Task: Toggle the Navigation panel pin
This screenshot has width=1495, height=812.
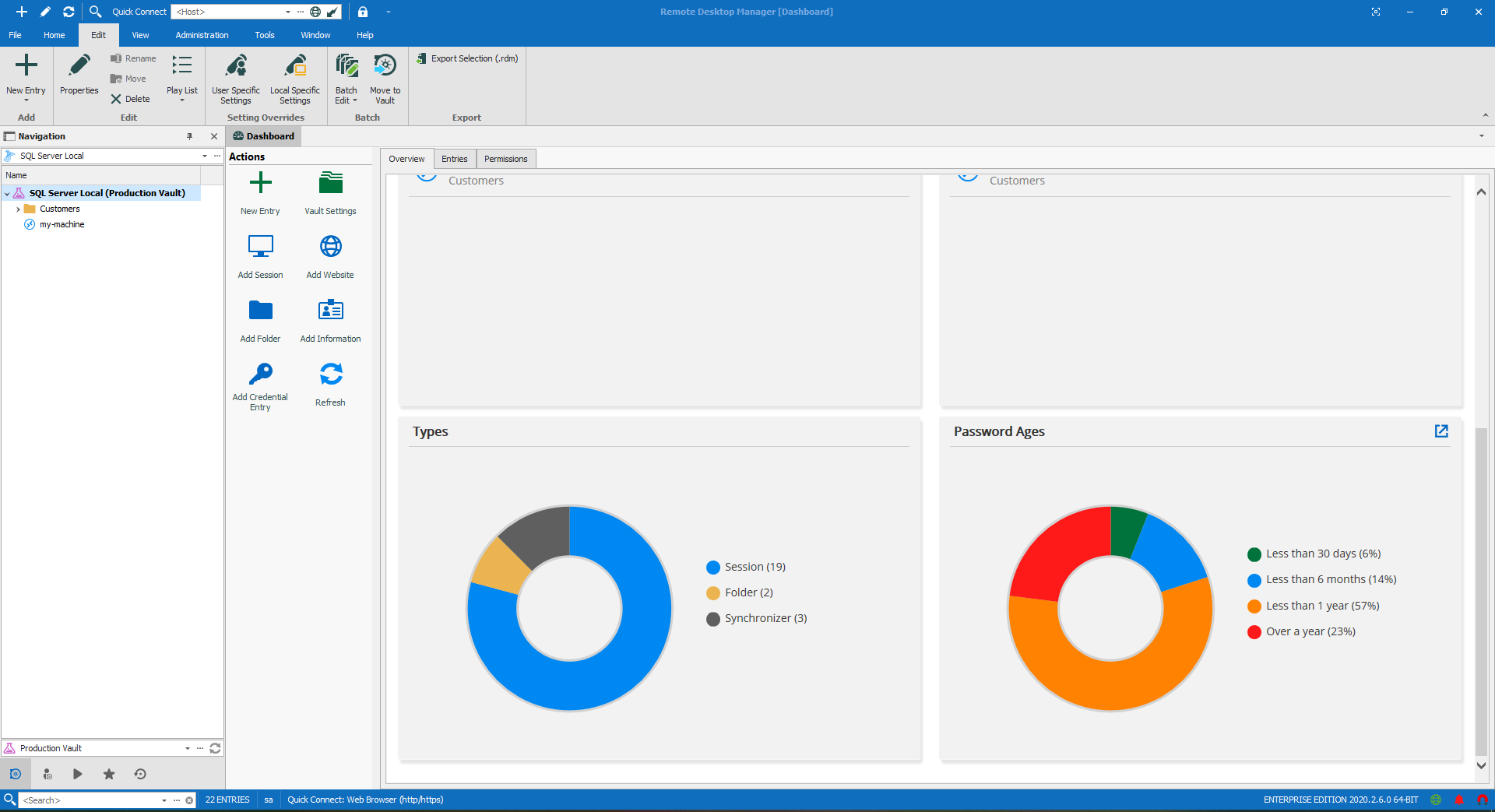Action: coord(189,136)
